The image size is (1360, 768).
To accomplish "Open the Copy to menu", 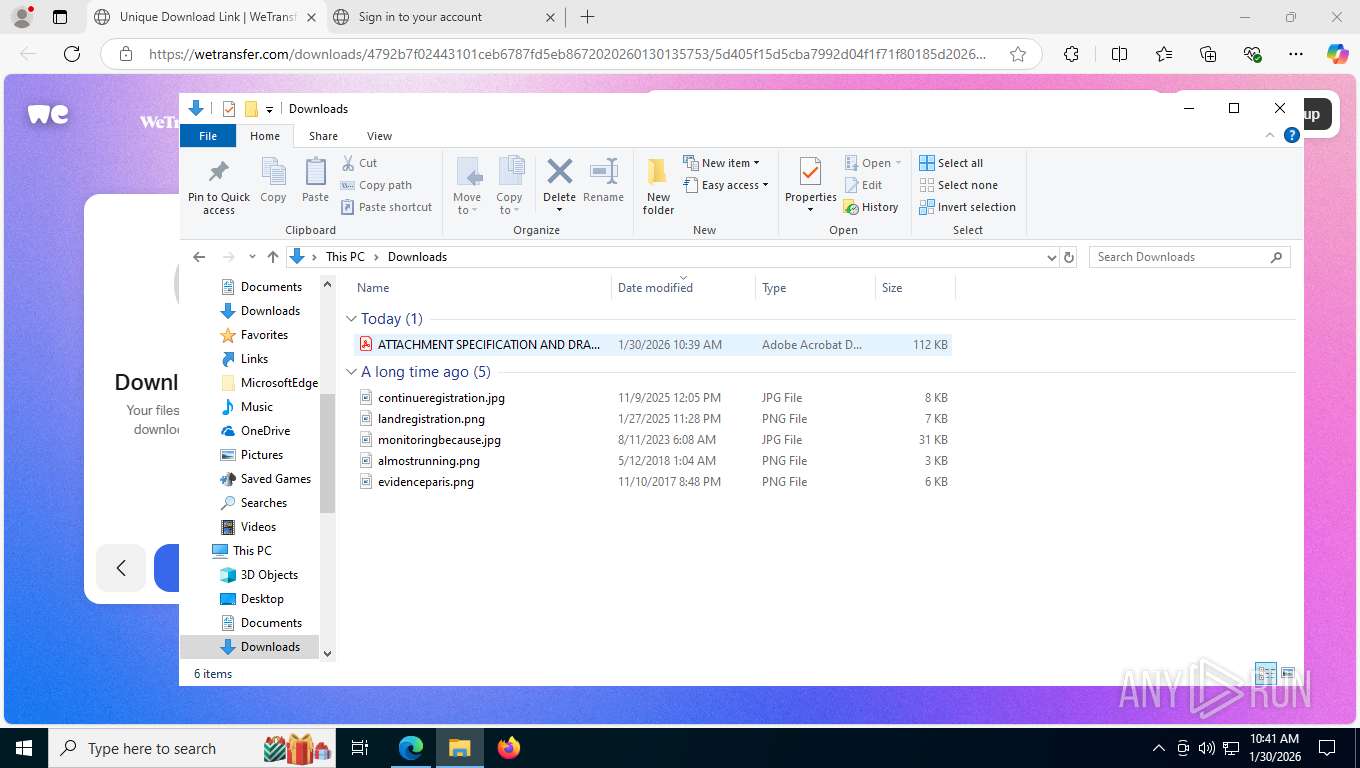I will tap(510, 186).
